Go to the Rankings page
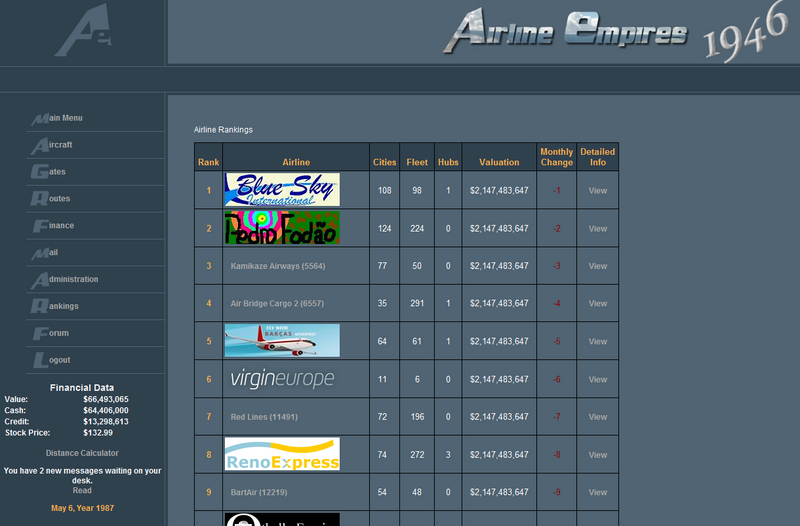800x526 pixels. pos(55,306)
